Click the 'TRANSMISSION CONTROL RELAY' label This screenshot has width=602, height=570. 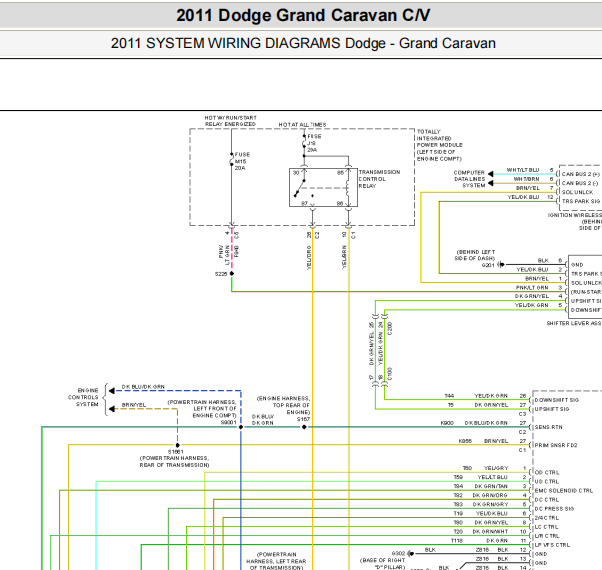(x=379, y=179)
